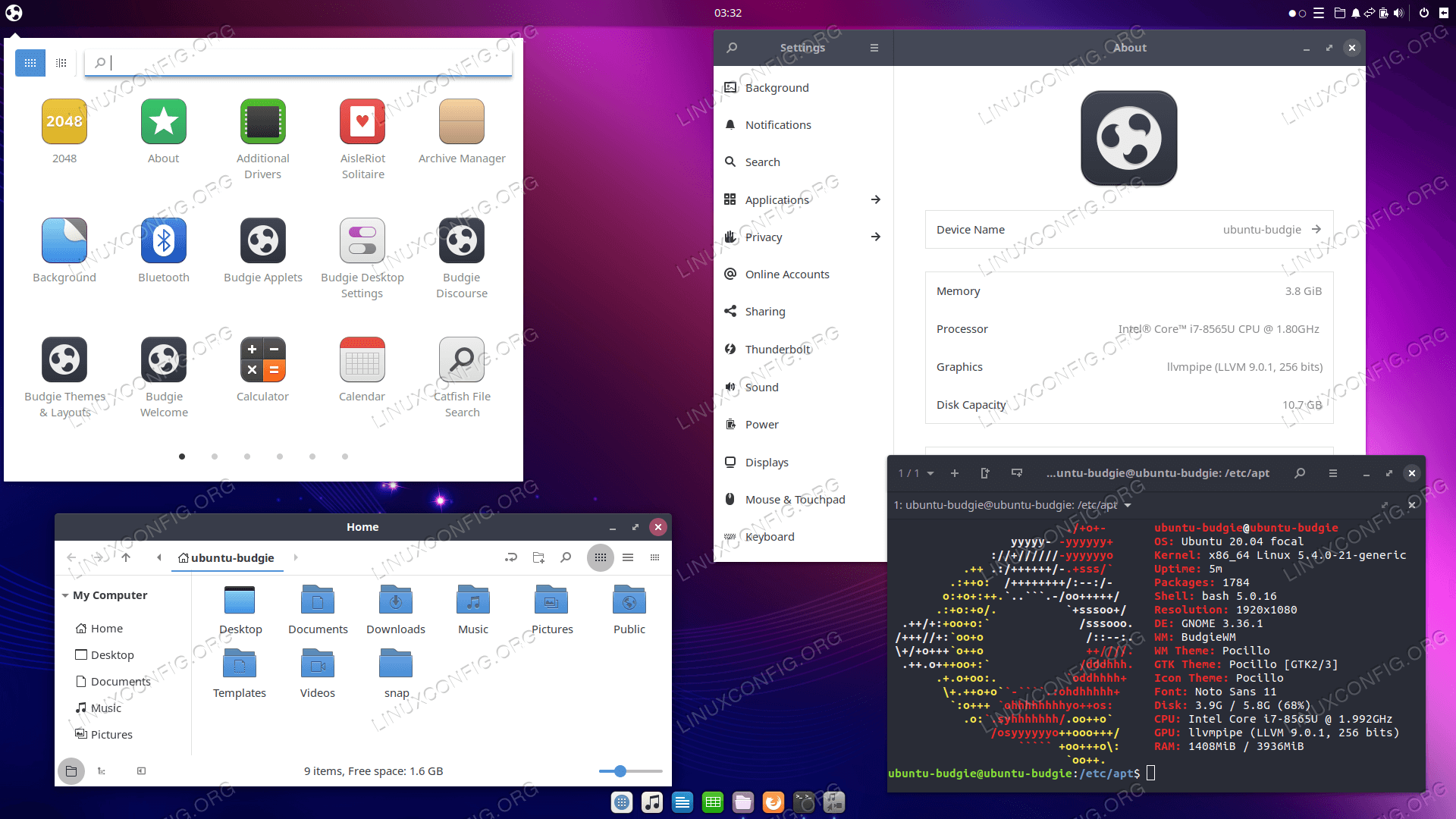Screen dimensions: 1456x819
Task: Show tree view in file manager sidebar
Action: [x=102, y=771]
